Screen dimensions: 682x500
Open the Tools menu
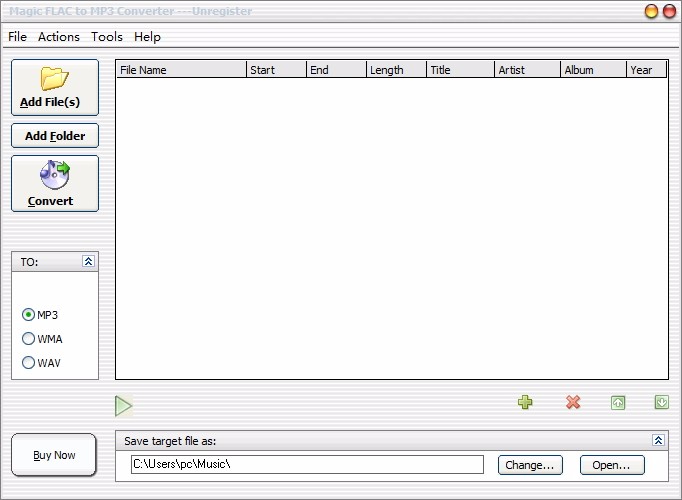click(107, 37)
